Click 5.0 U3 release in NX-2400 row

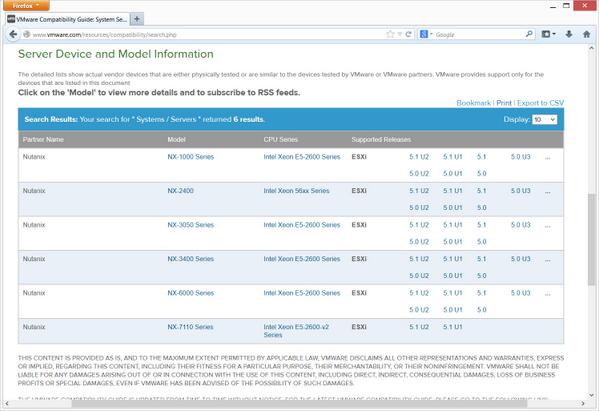click(x=520, y=191)
